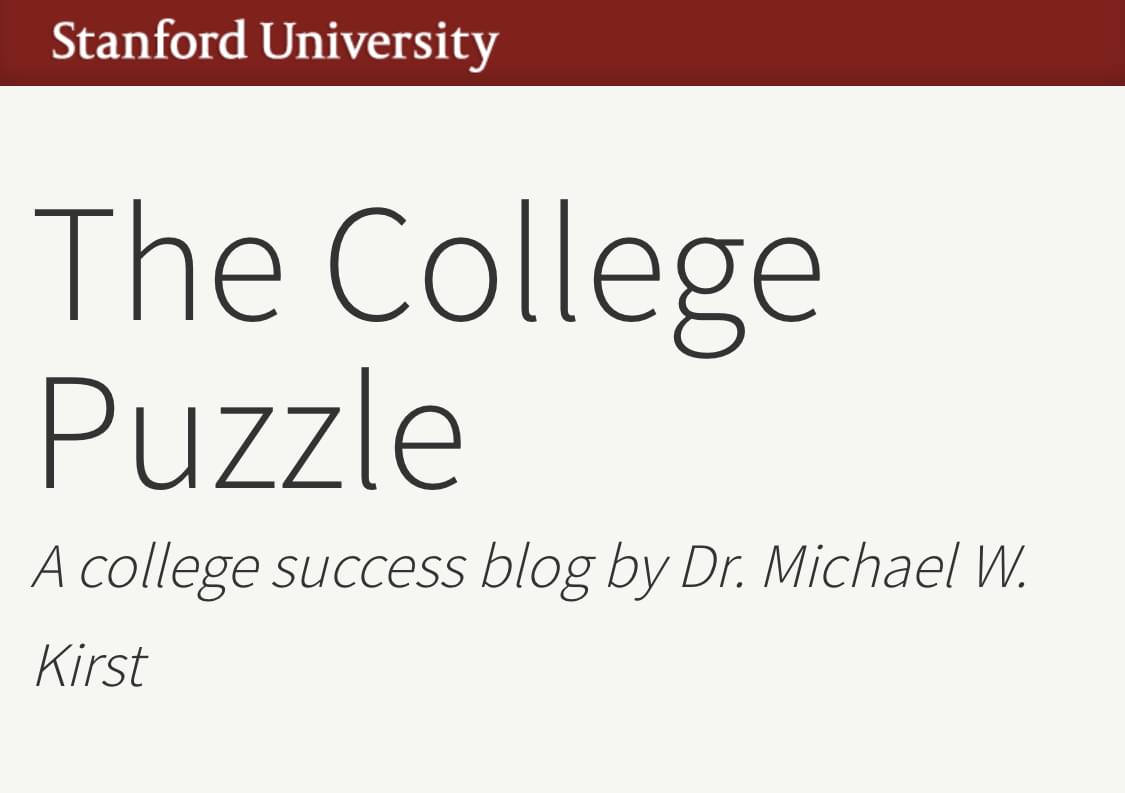Image resolution: width=1125 pixels, height=793 pixels.
Task: Click the name "Kirst" in the tagline
Action: tap(92, 666)
